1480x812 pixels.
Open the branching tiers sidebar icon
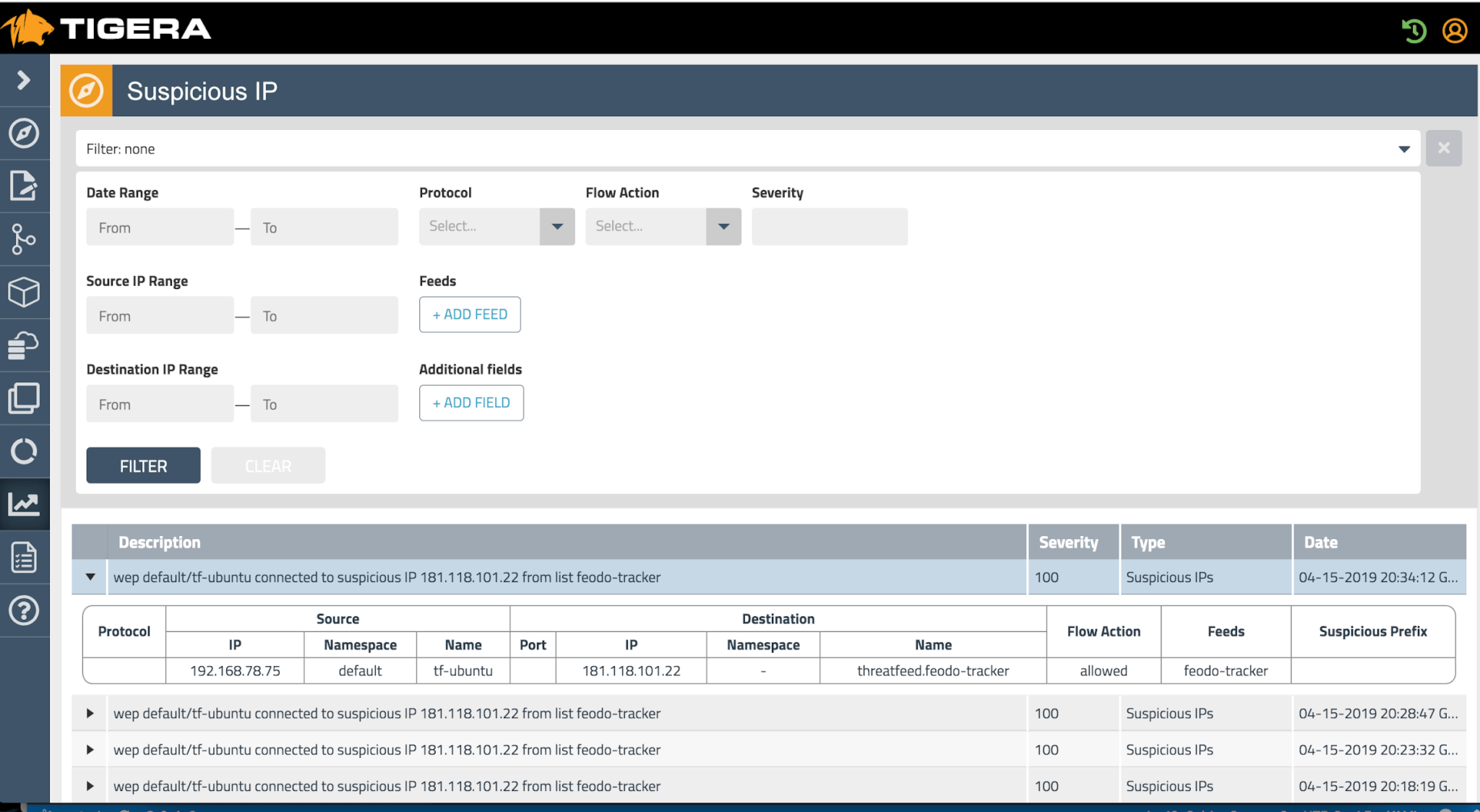click(24, 239)
